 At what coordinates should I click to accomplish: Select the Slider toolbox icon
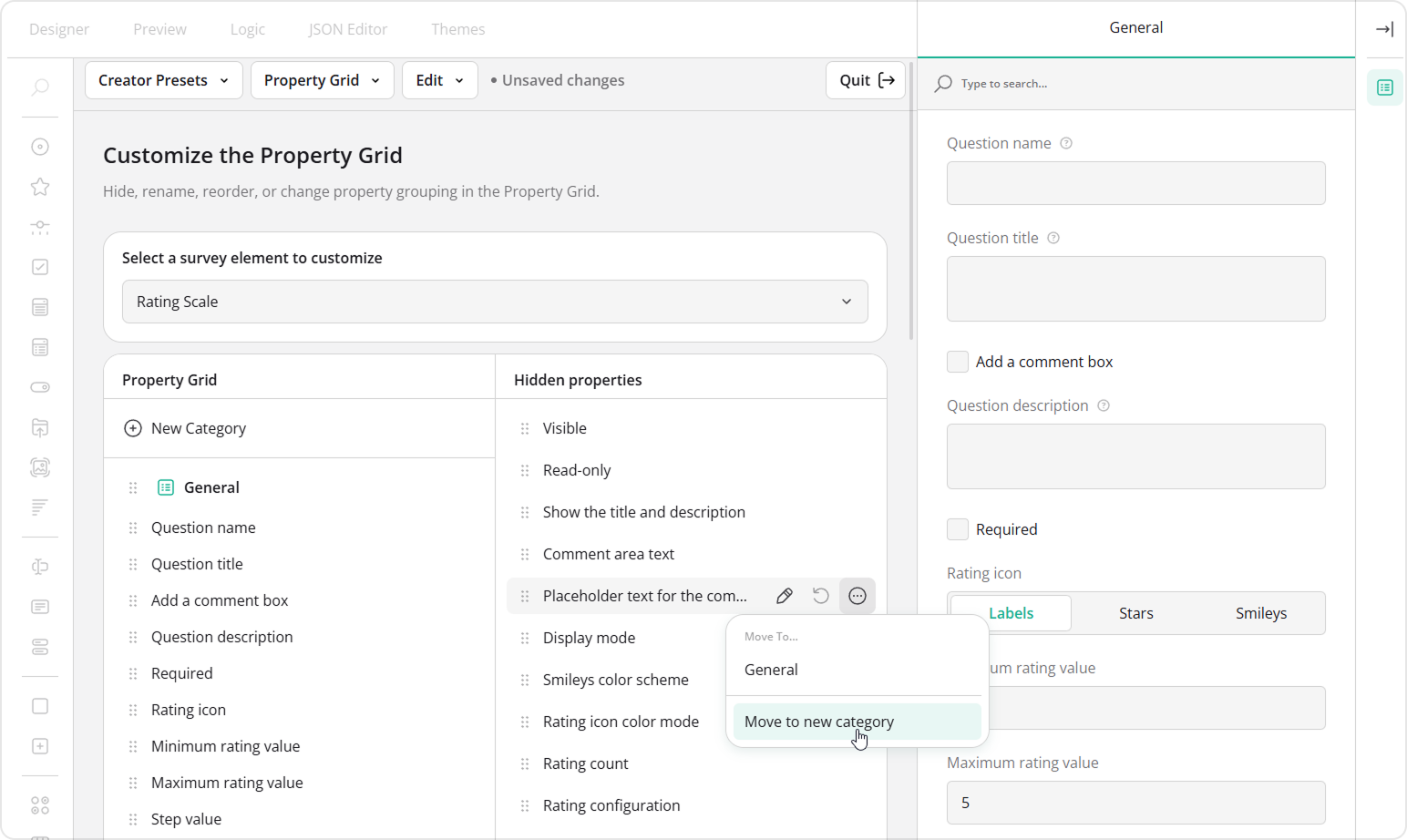40,227
